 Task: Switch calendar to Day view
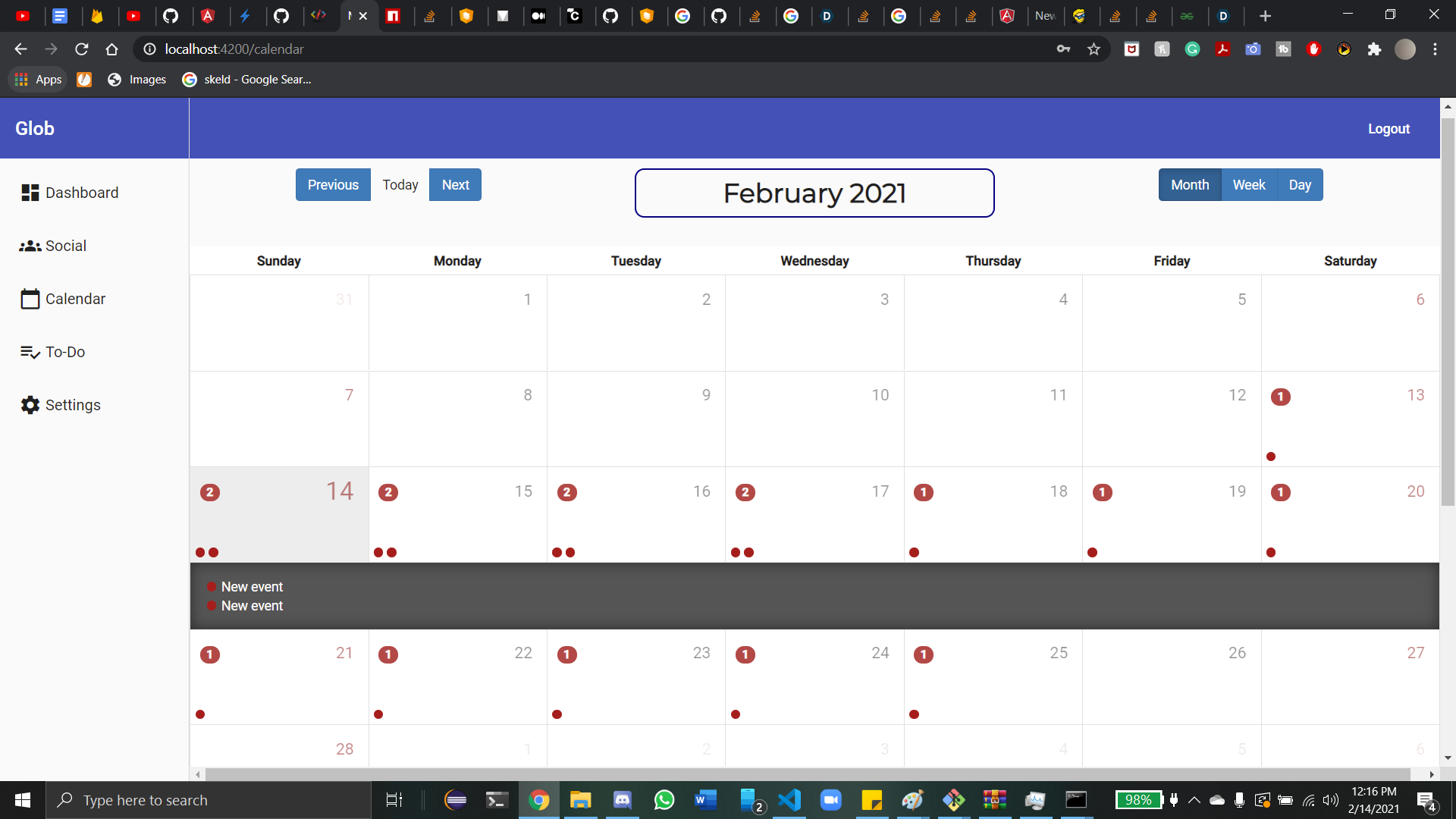point(1299,185)
